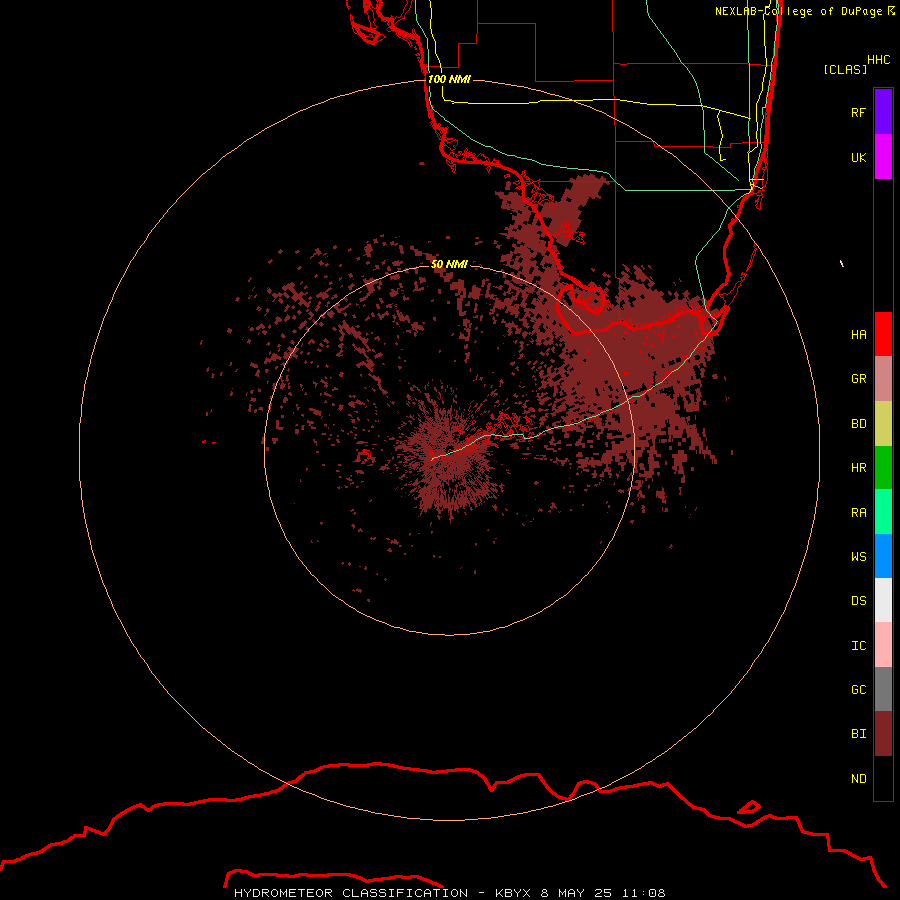Click the [CLAS] units label
This screenshot has width=900, height=900.
[845, 69]
